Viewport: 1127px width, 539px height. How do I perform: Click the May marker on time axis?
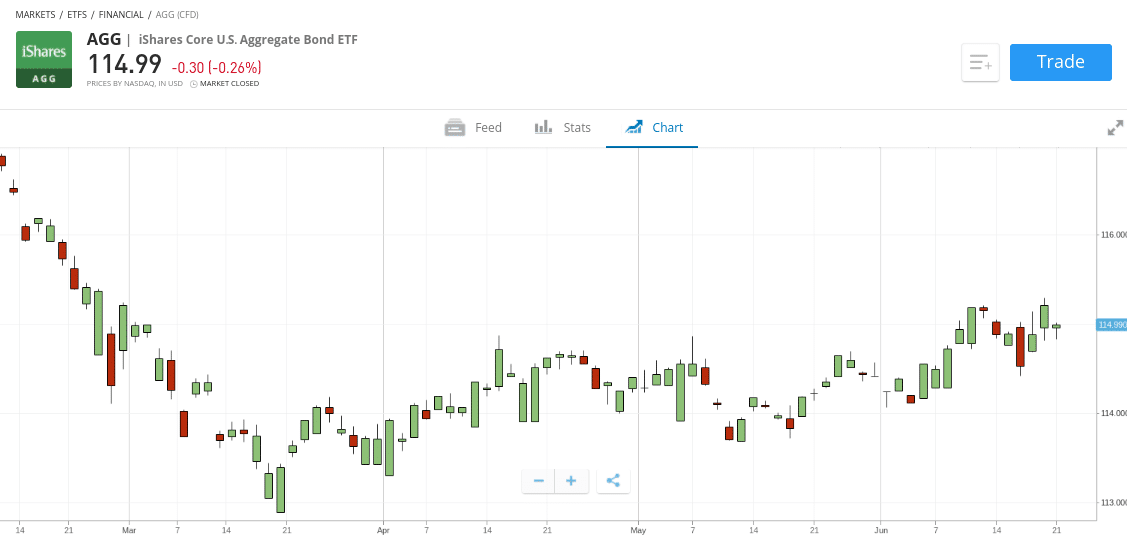[x=638, y=529]
